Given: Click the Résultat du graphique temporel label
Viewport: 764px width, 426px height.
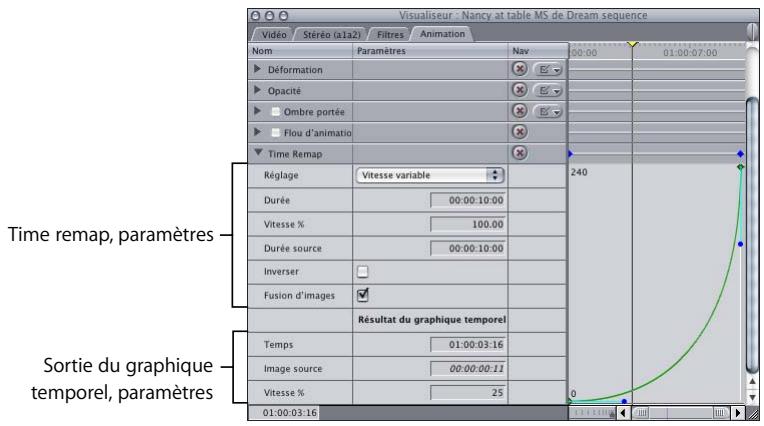Looking at the screenshot, I should [x=432, y=320].
